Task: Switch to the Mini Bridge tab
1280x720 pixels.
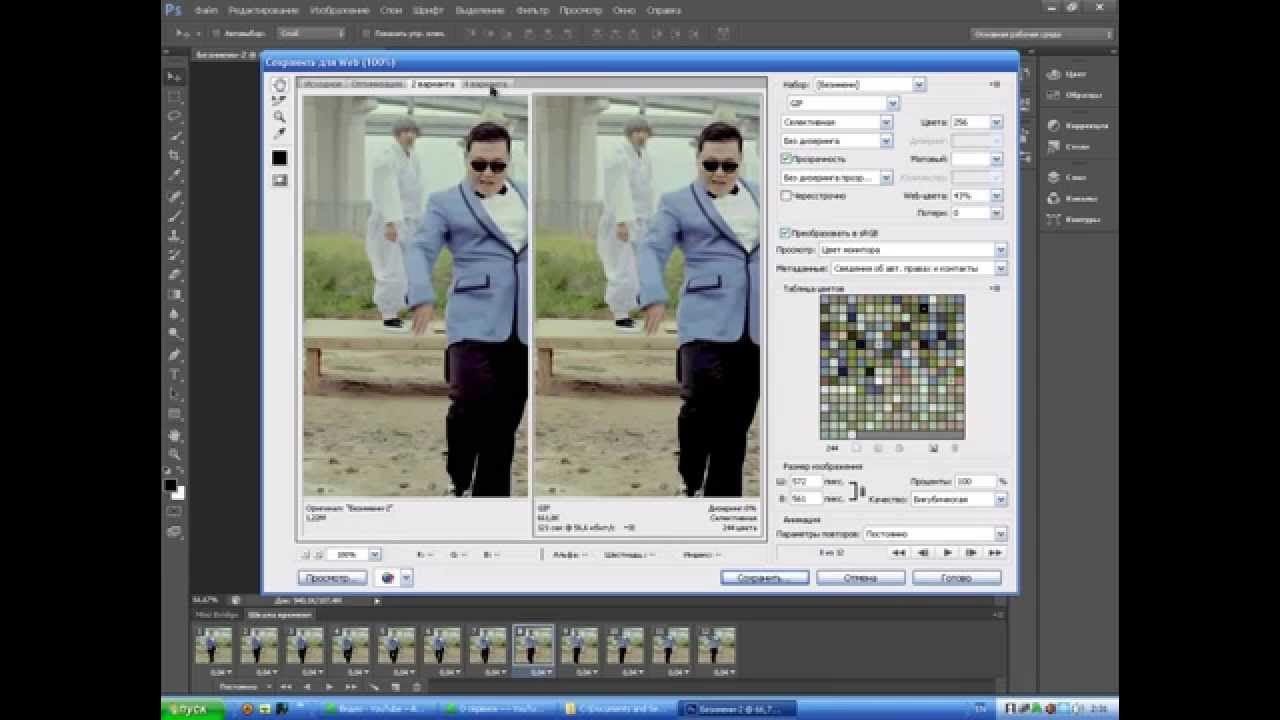Action: 216,614
